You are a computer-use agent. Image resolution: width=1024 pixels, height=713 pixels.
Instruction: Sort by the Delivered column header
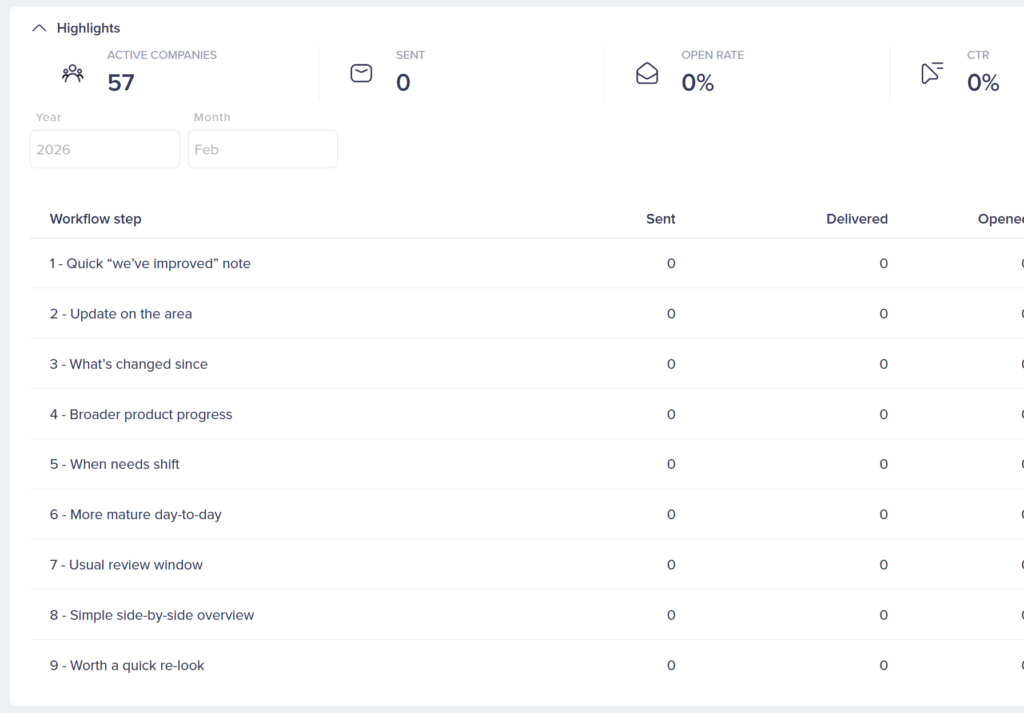[856, 219]
